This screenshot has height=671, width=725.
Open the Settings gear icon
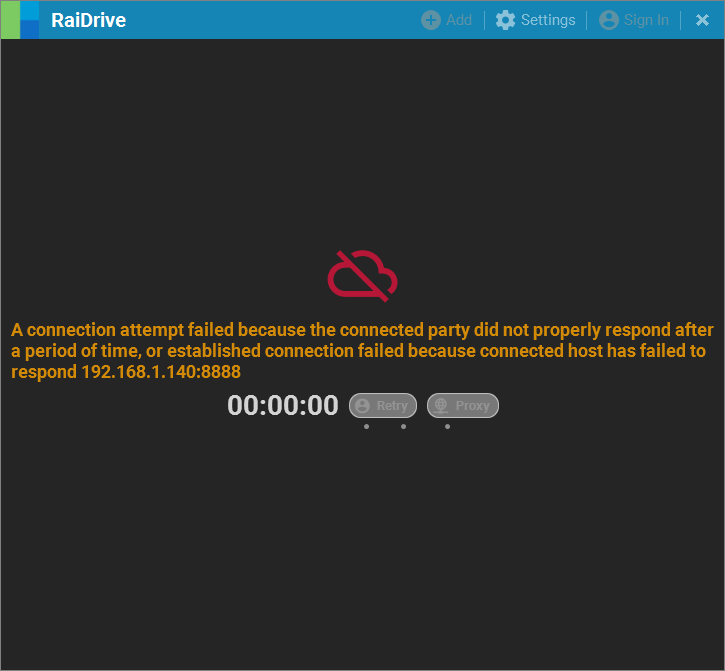506,20
